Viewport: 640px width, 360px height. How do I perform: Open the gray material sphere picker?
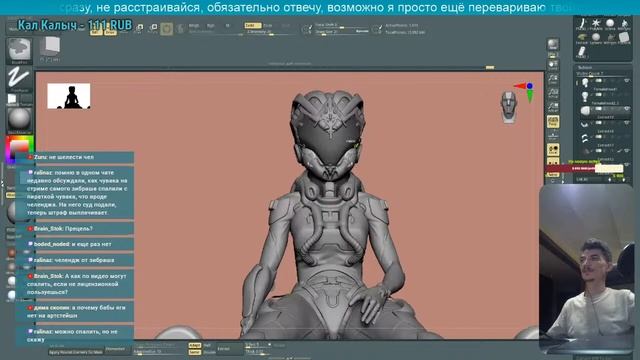tap(19, 120)
